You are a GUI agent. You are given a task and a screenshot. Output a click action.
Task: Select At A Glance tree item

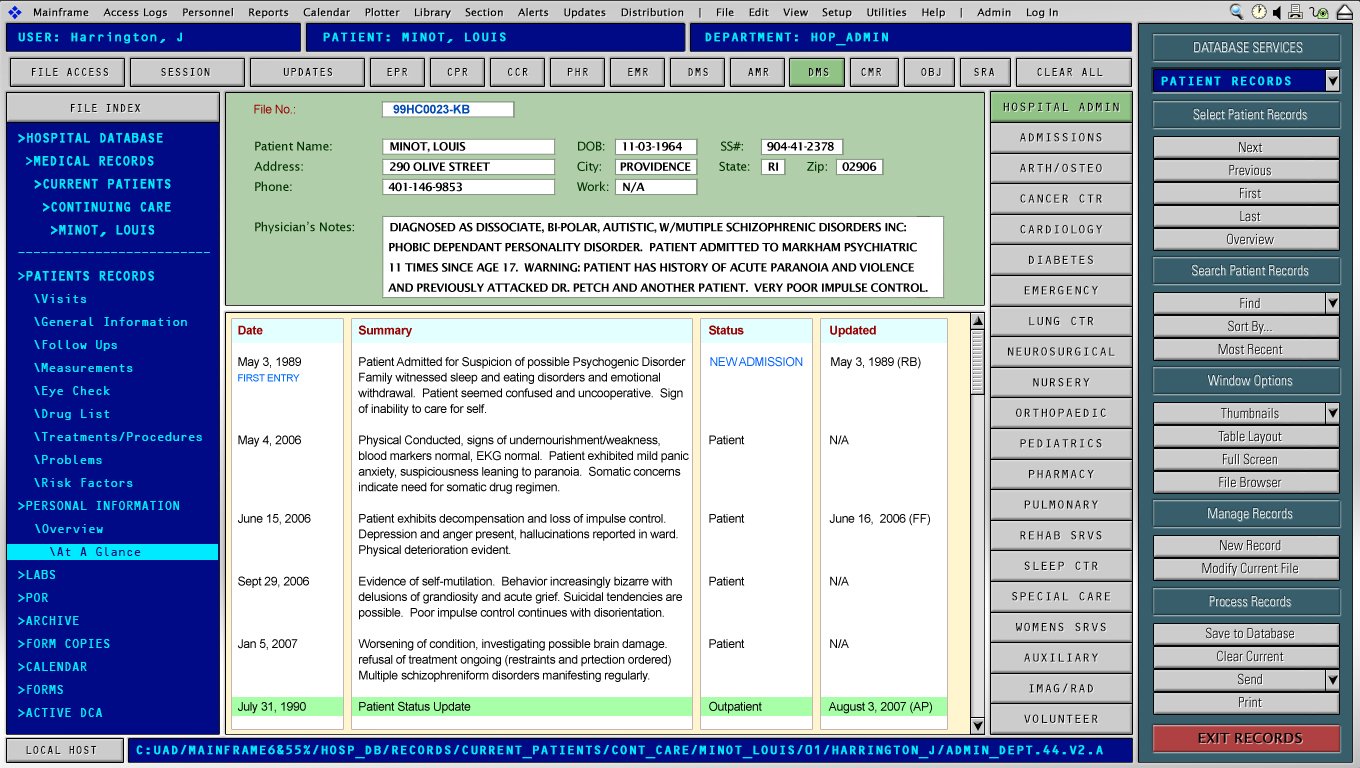click(112, 552)
